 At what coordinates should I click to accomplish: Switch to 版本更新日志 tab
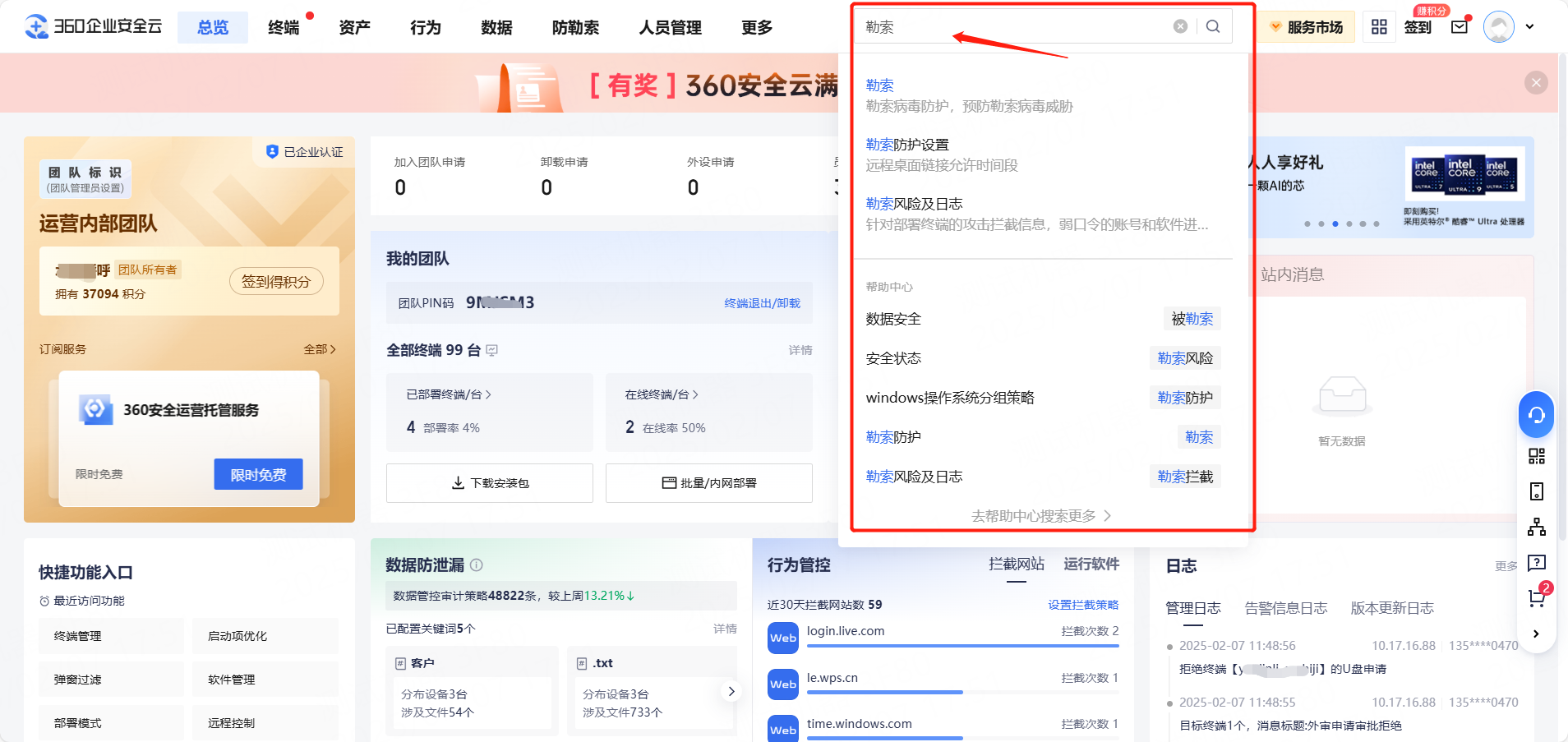click(1392, 608)
